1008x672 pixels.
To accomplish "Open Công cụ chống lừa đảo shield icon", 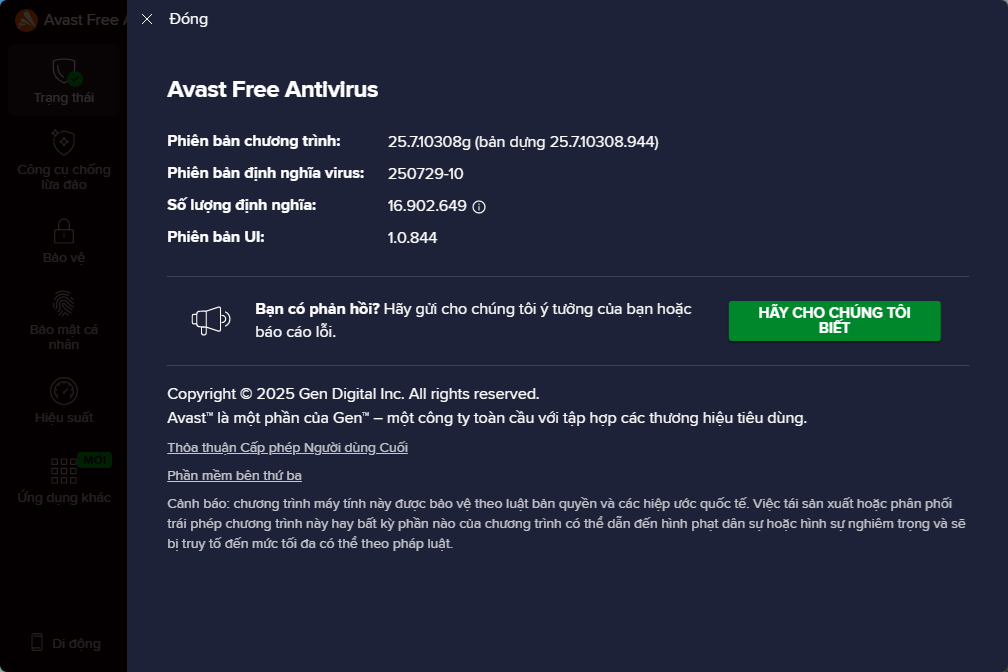I will coord(64,142).
